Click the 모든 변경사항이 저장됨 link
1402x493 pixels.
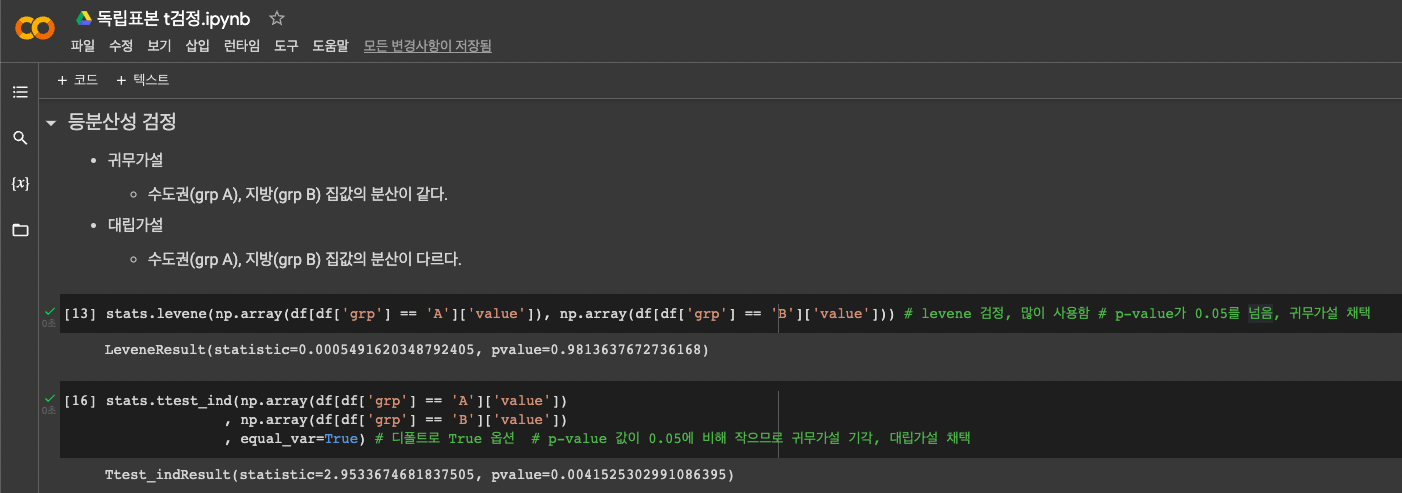[x=427, y=46]
